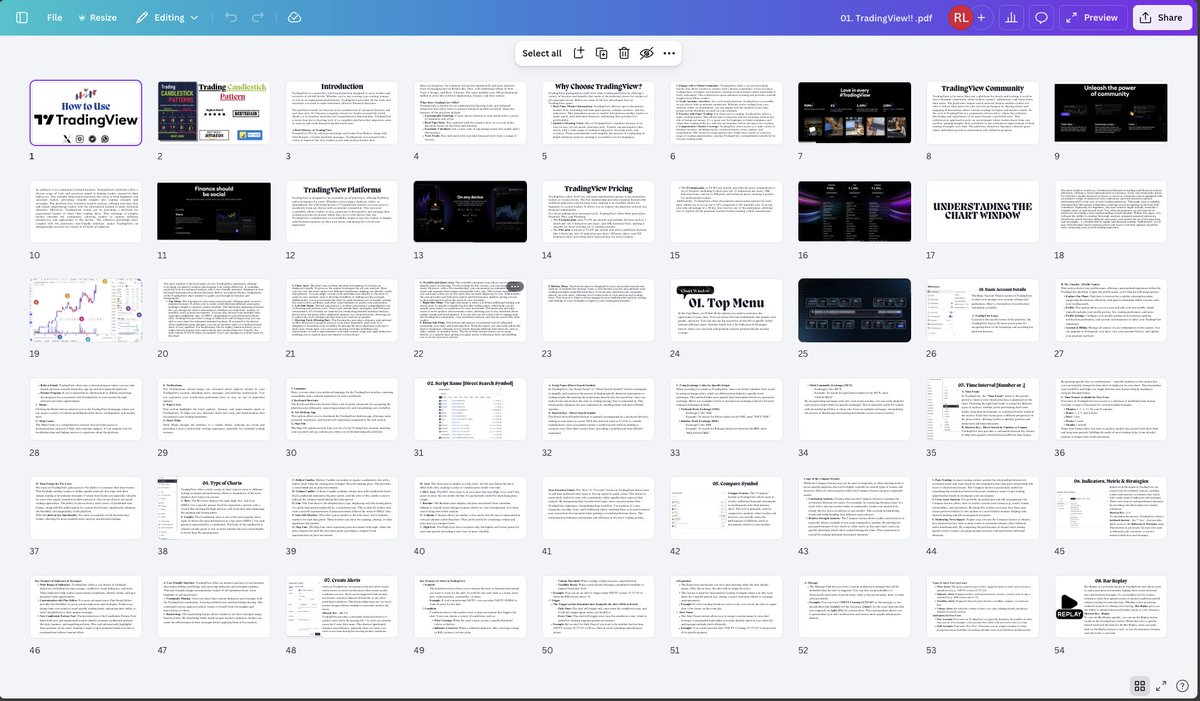Viewport: 1200px width, 701px height.
Task: Click page number label 10
Action: click(35, 254)
